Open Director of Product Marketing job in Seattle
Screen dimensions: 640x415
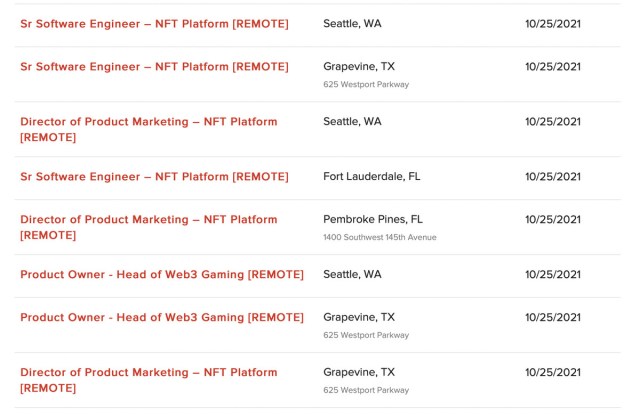point(149,129)
